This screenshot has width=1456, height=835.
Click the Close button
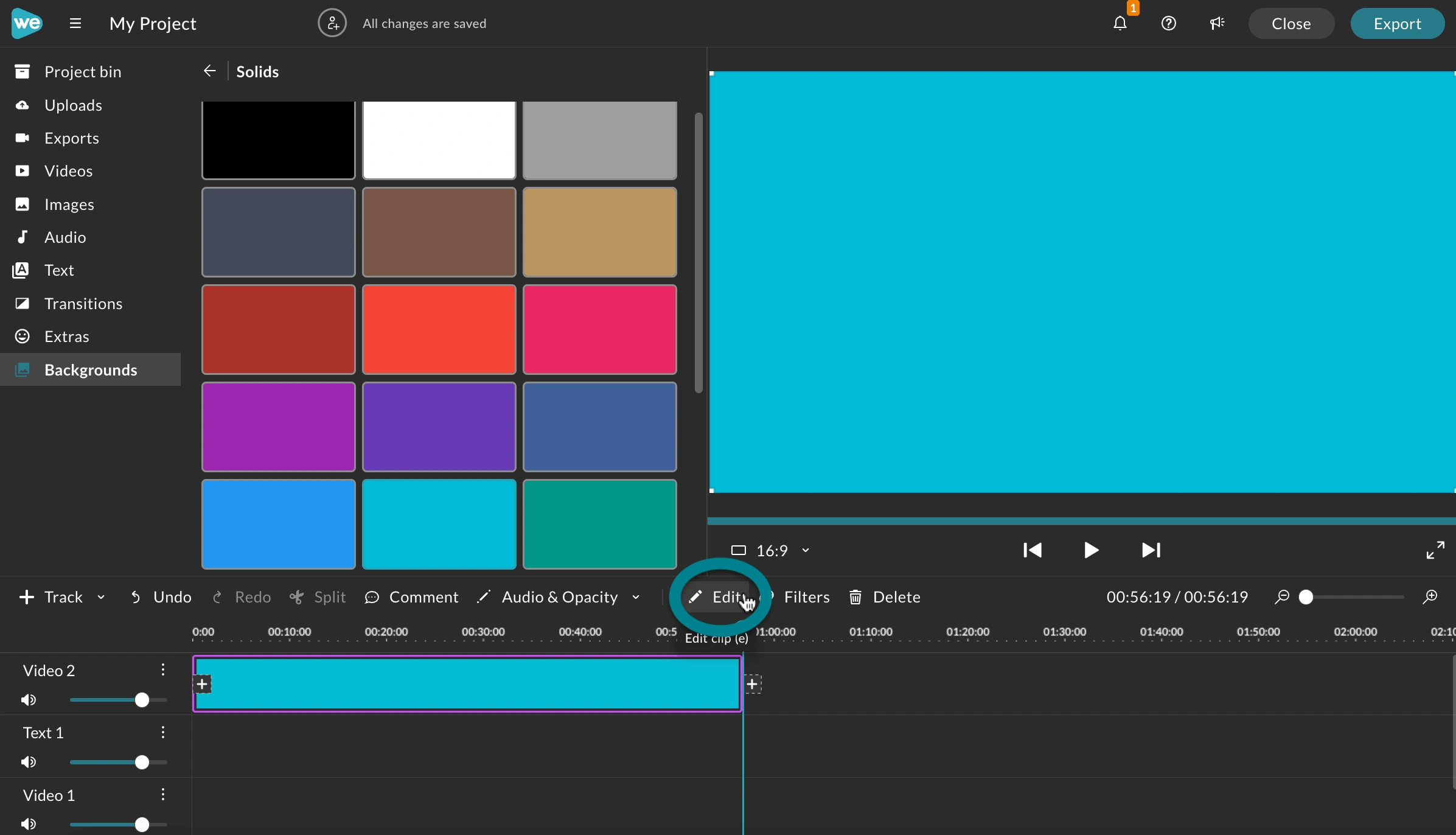pyautogui.click(x=1291, y=24)
